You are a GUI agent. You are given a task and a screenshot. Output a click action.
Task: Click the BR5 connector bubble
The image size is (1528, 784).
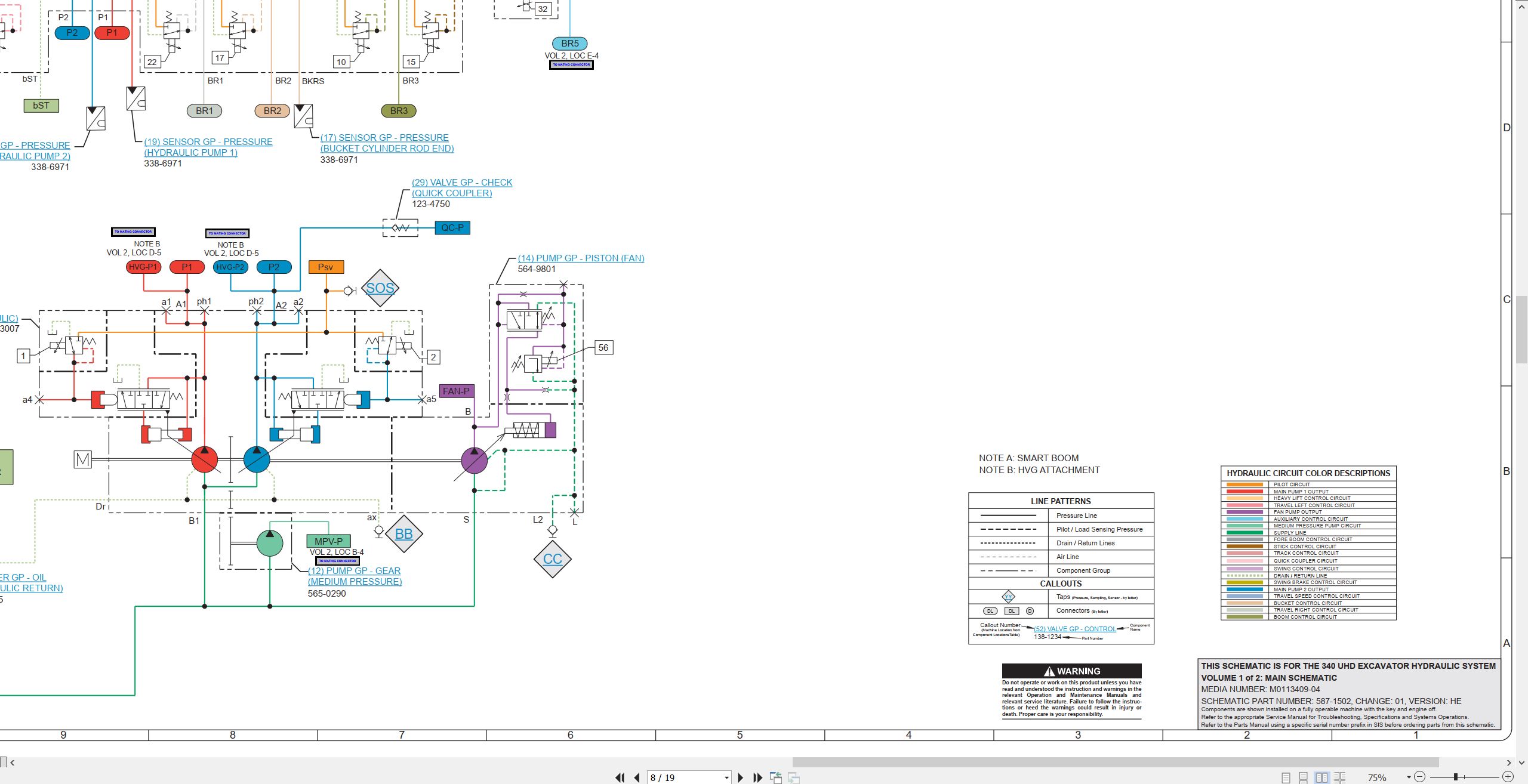pyautogui.click(x=570, y=44)
